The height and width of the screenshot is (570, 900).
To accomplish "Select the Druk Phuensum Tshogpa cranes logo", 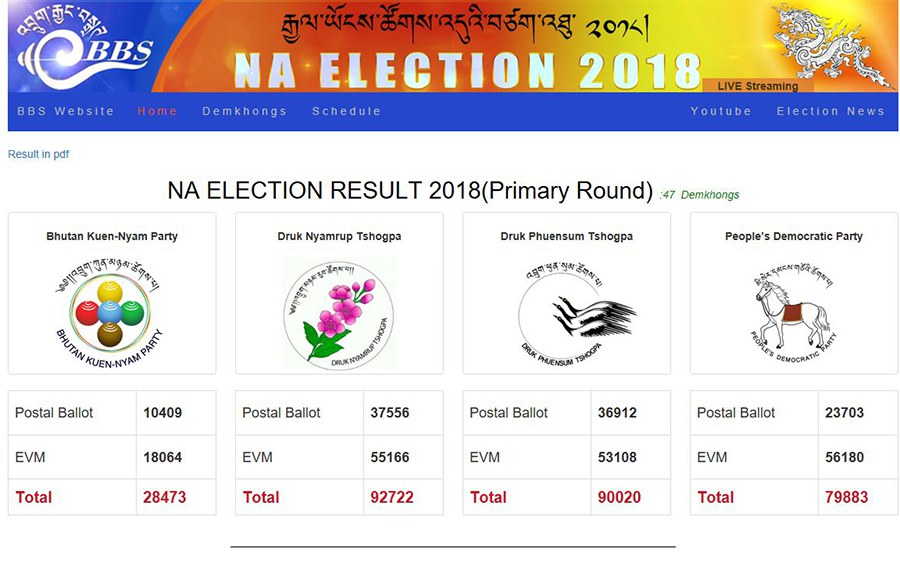I will tap(576, 315).
